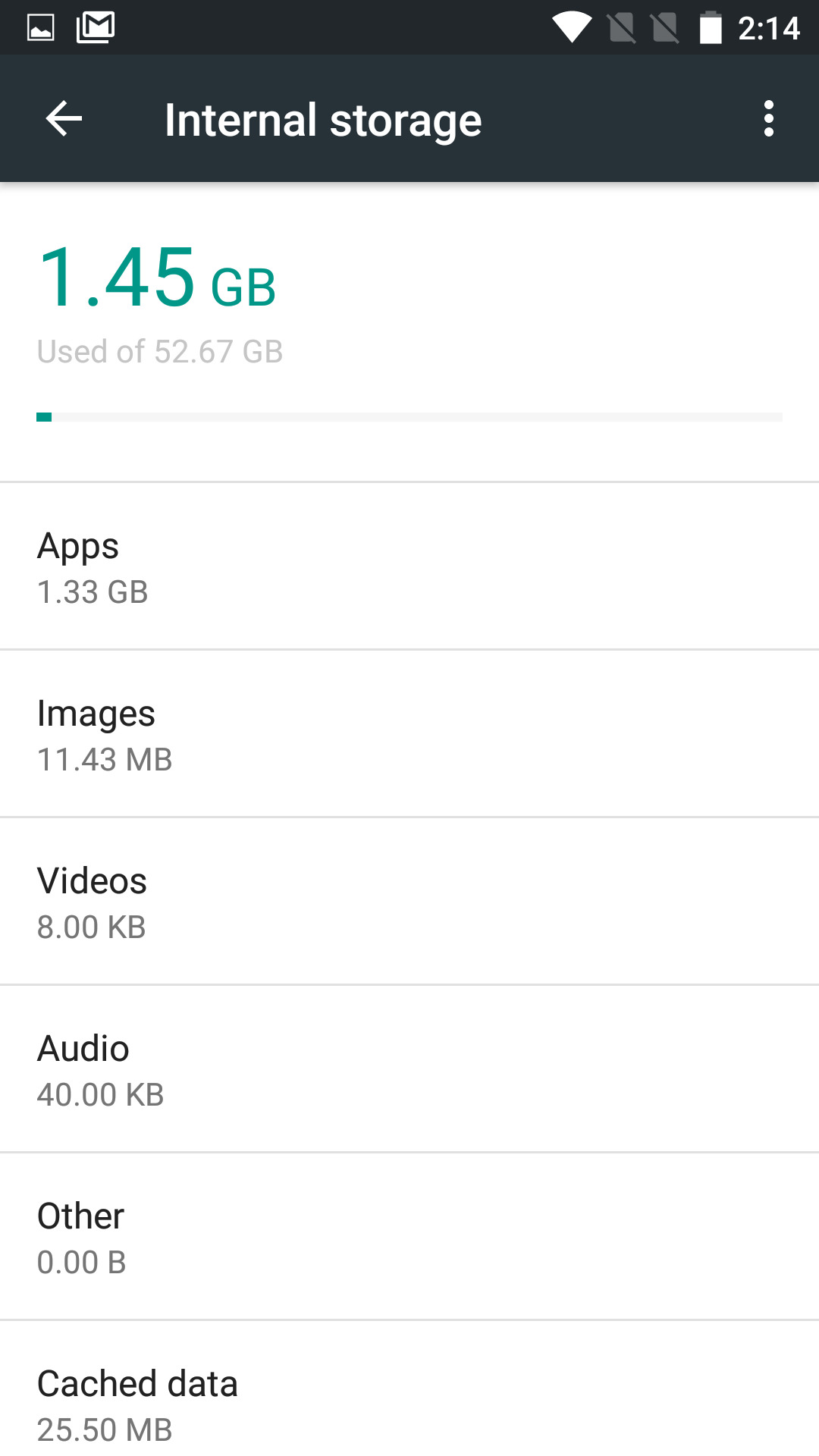The image size is (819, 1456).
Task: Open the Other storage entry
Action: (x=409, y=1237)
